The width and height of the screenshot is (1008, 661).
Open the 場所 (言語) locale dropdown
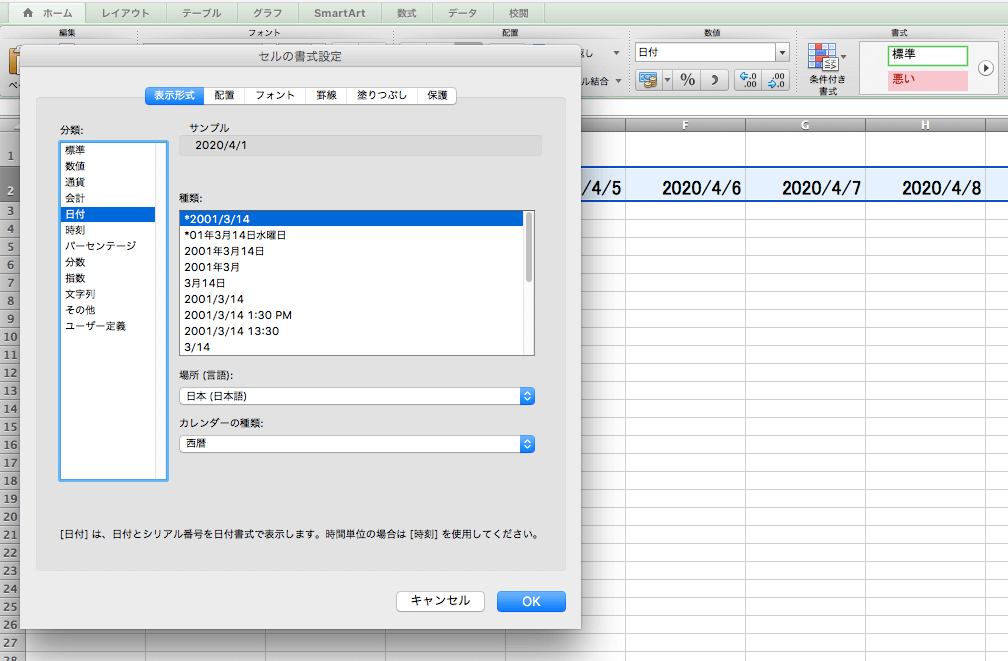527,396
